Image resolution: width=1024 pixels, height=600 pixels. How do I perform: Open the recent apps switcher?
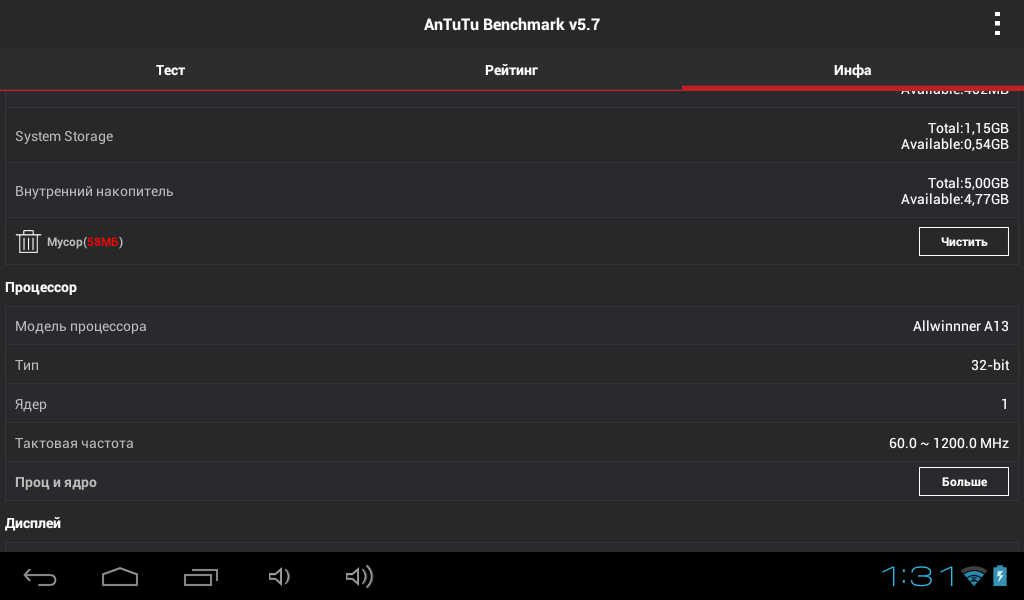pyautogui.click(x=200, y=576)
